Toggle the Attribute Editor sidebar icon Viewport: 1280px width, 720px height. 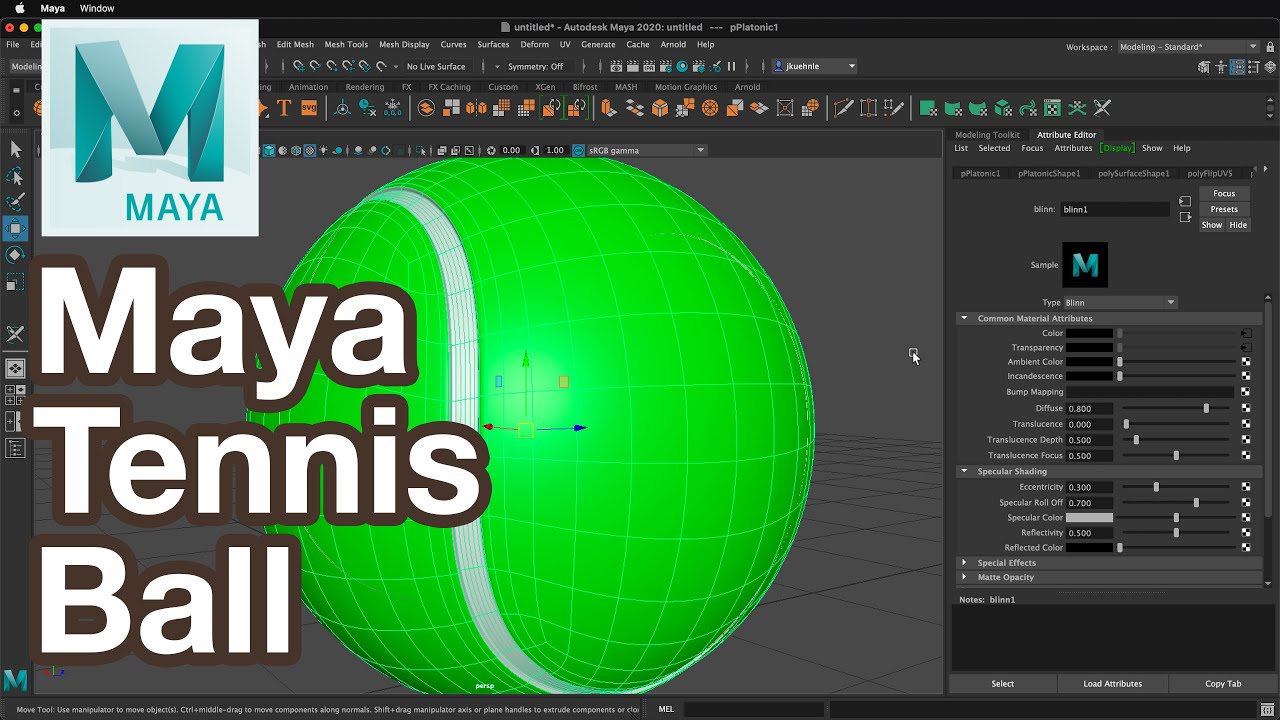click(1237, 67)
